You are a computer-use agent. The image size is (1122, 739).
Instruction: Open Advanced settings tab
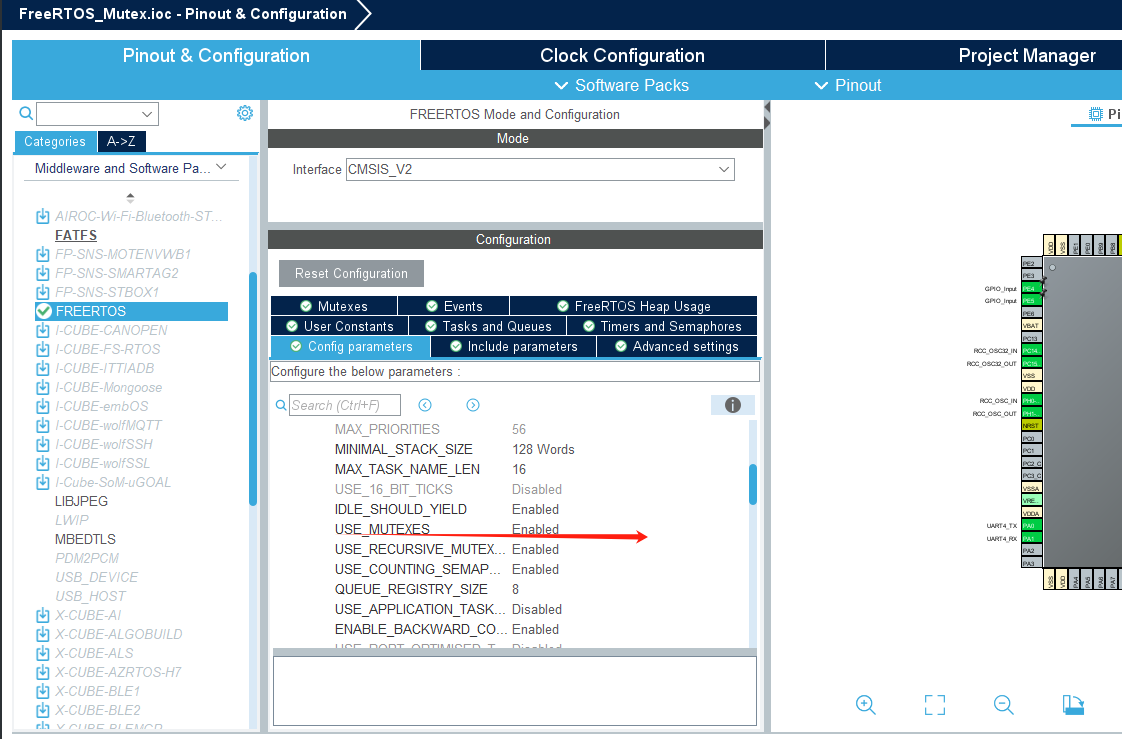pyautogui.click(x=677, y=346)
